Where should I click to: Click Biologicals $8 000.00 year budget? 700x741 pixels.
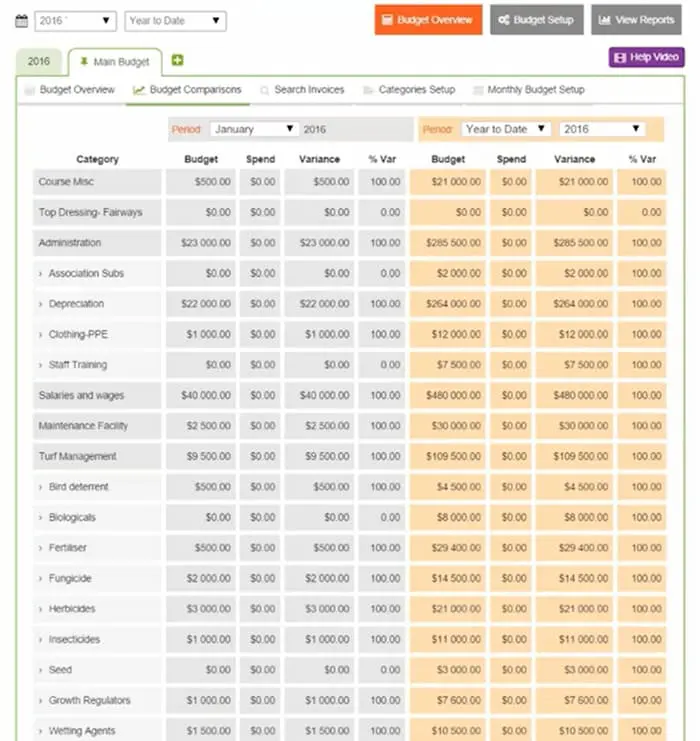[x=448, y=517]
